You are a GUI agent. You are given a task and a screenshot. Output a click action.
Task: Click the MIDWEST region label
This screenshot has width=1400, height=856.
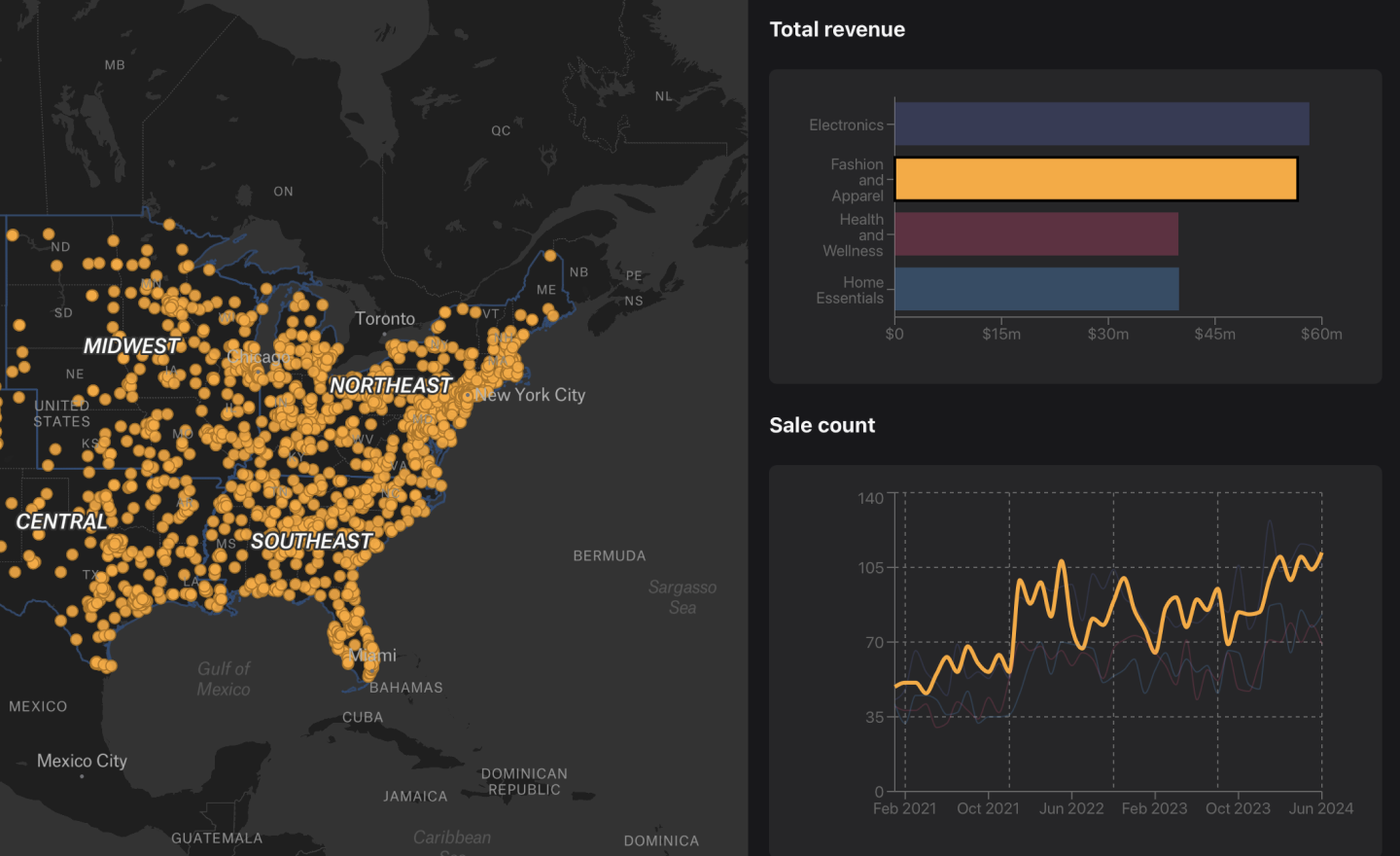tap(131, 346)
